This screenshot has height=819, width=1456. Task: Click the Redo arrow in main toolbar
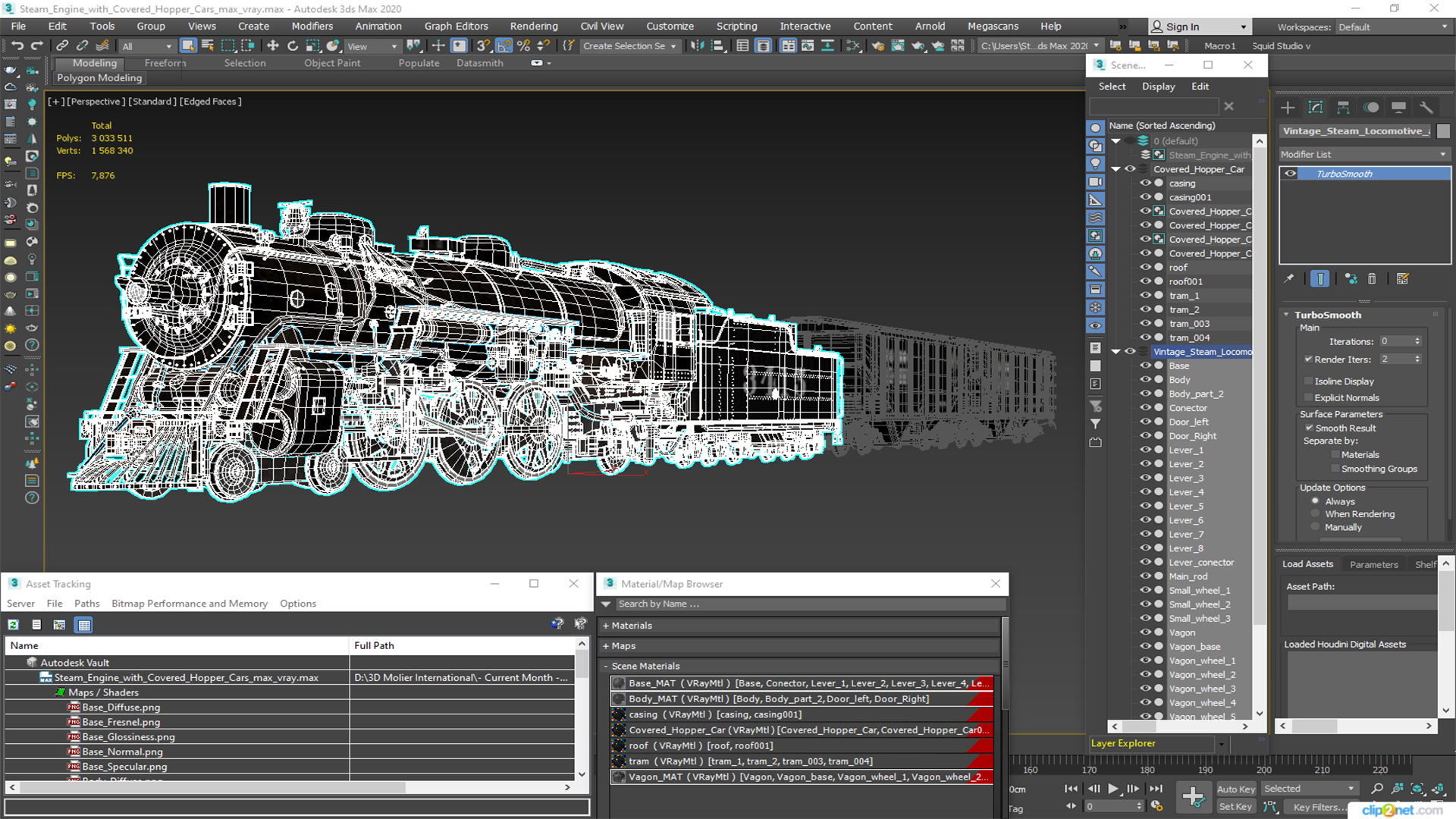coord(36,46)
